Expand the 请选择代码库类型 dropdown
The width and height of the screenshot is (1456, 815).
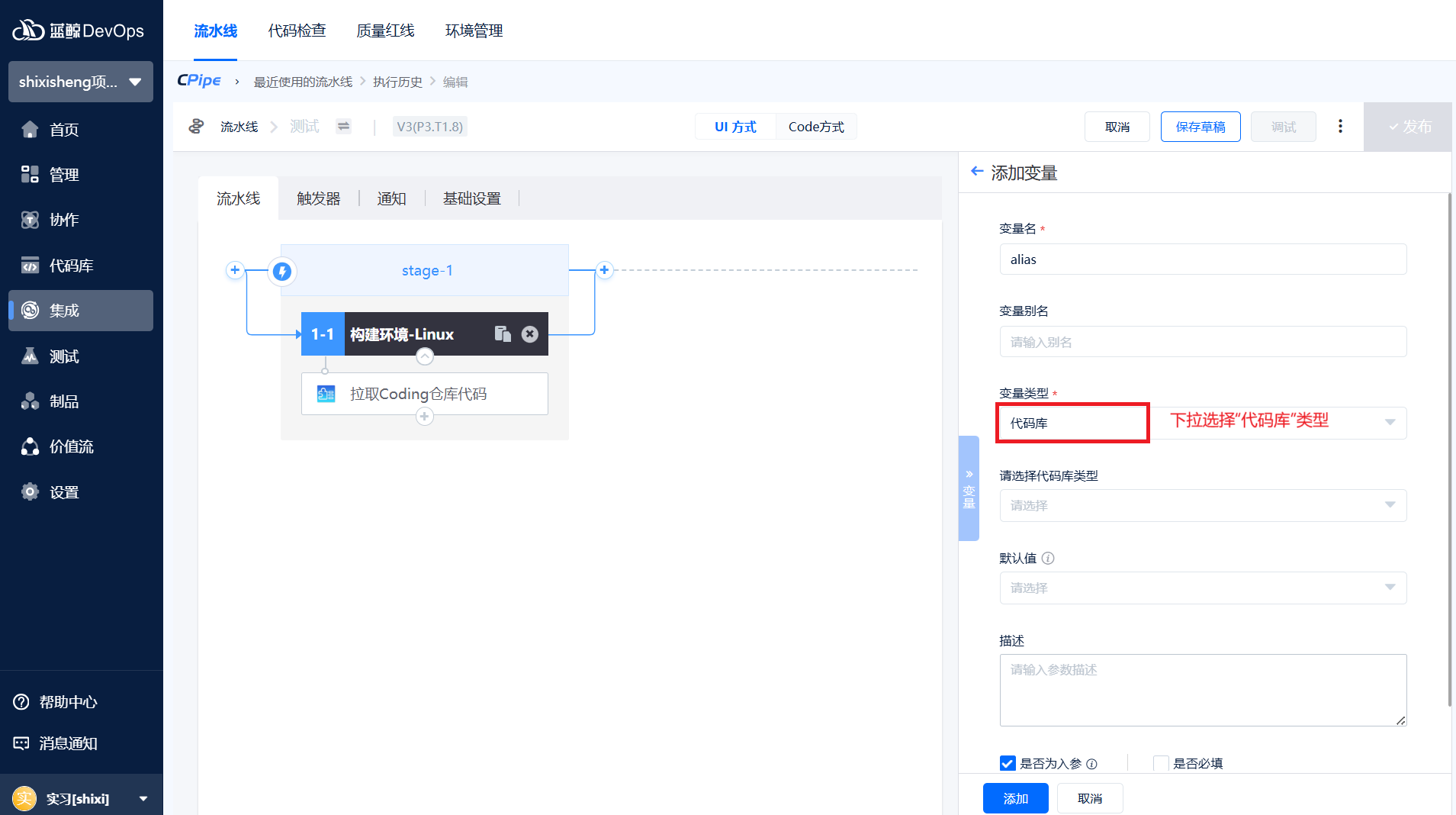(1202, 505)
